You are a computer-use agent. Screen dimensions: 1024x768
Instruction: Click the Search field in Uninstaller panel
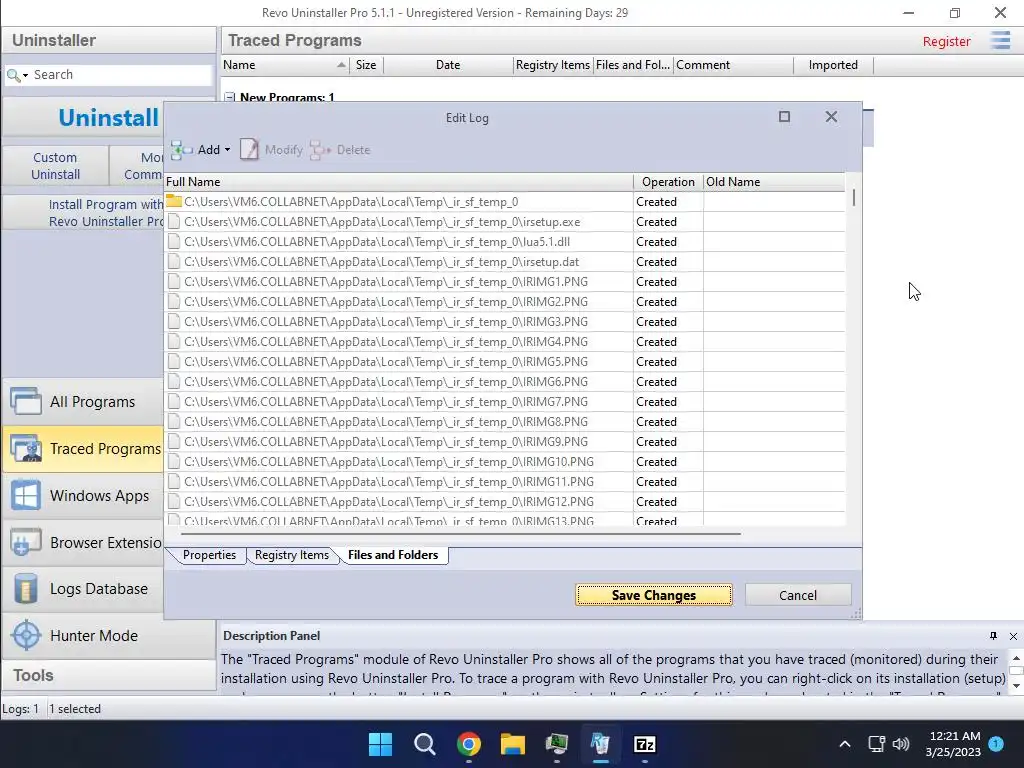121,74
